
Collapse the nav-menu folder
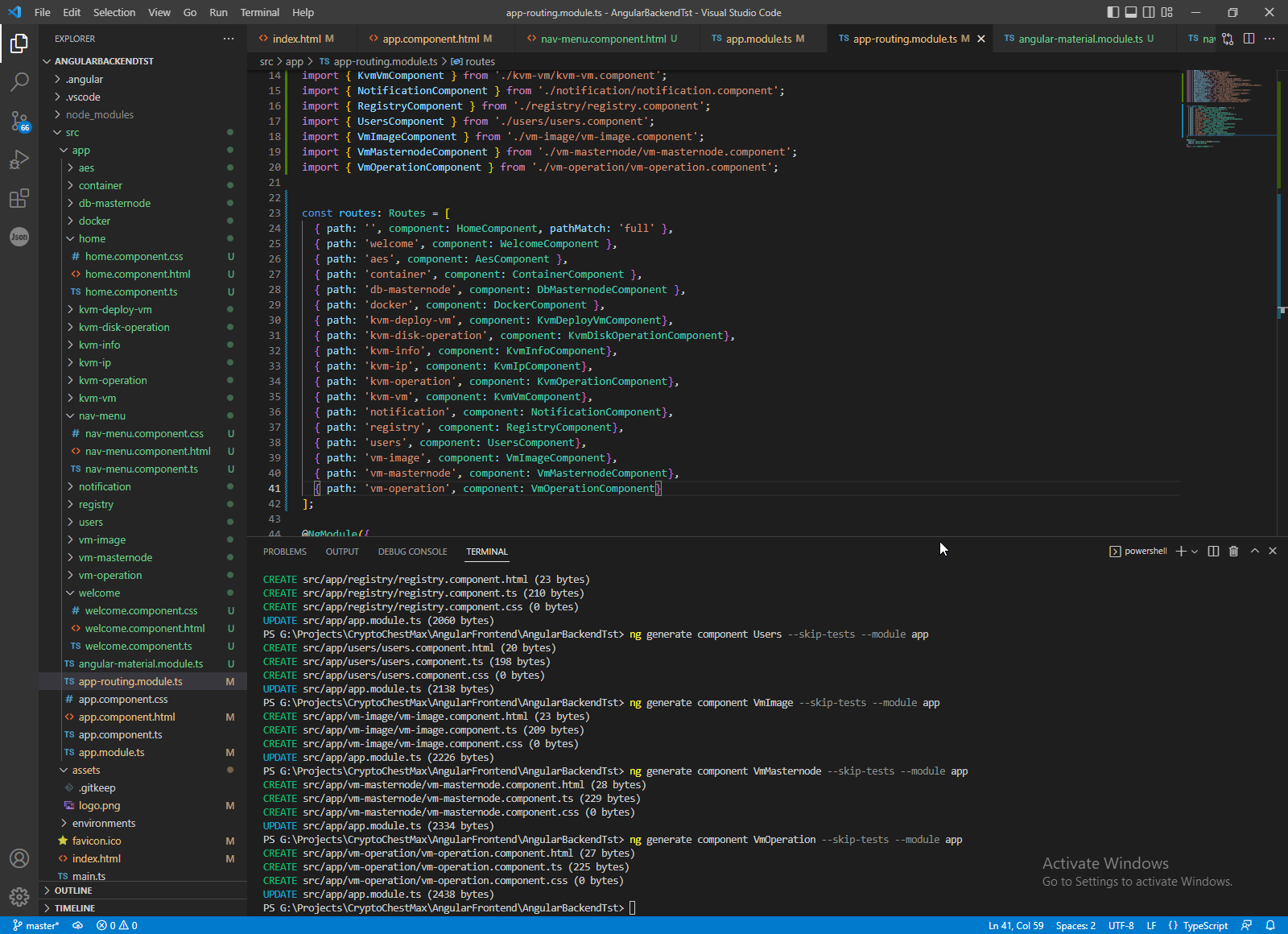click(102, 416)
